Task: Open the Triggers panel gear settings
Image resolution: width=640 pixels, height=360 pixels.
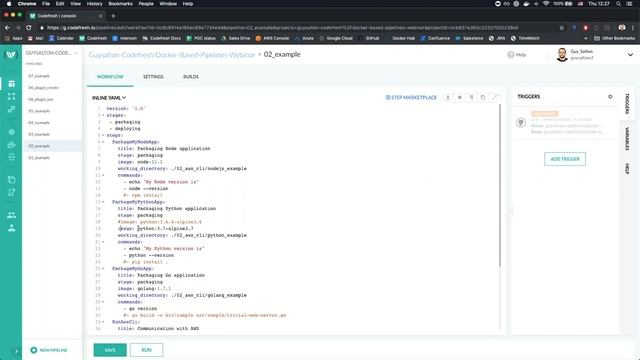Action: 610,97
